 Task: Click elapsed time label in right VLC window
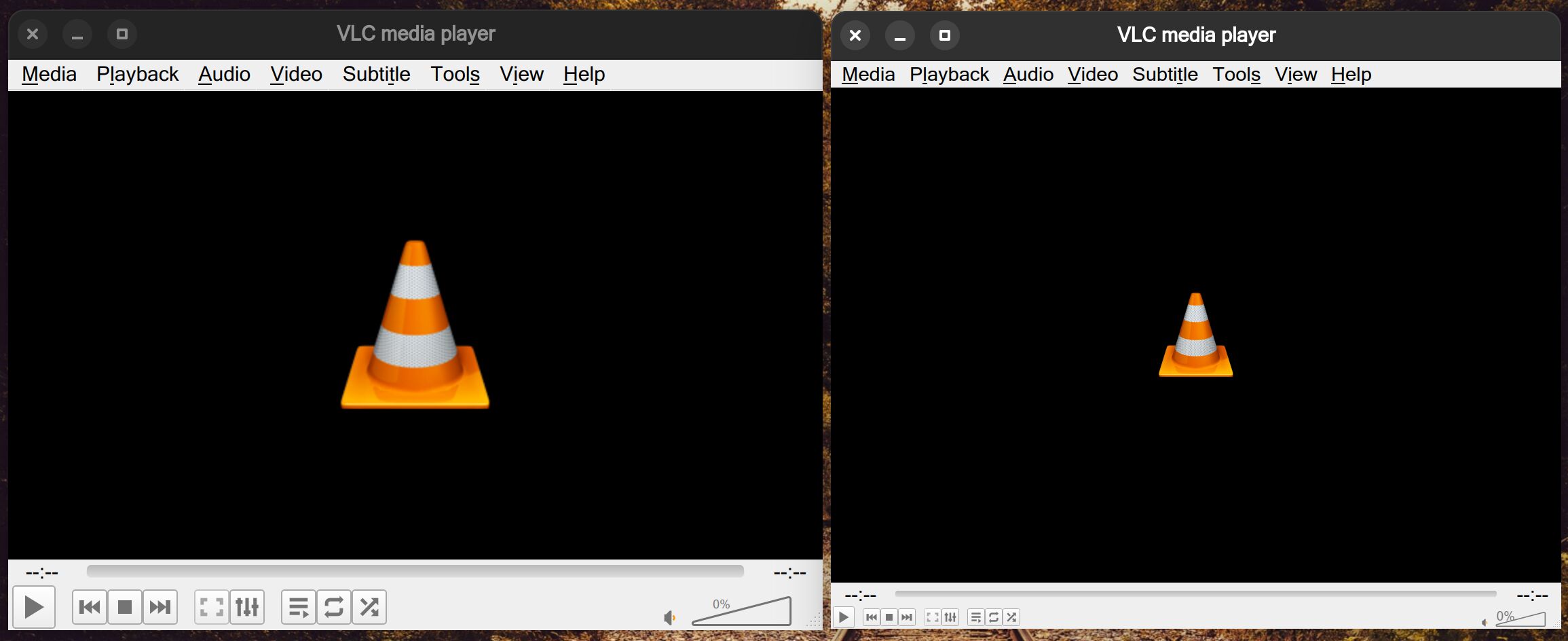click(861, 596)
